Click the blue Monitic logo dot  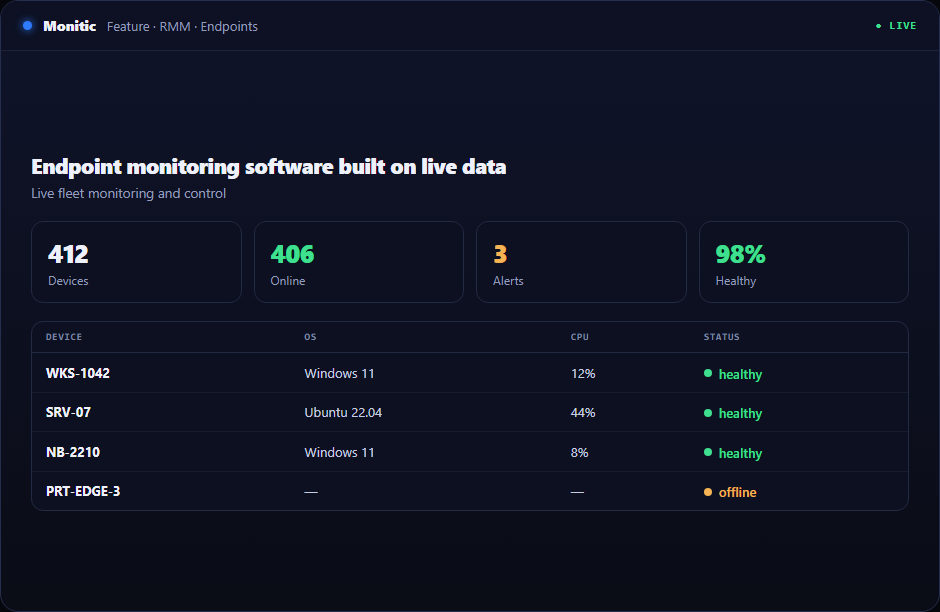pos(28,26)
